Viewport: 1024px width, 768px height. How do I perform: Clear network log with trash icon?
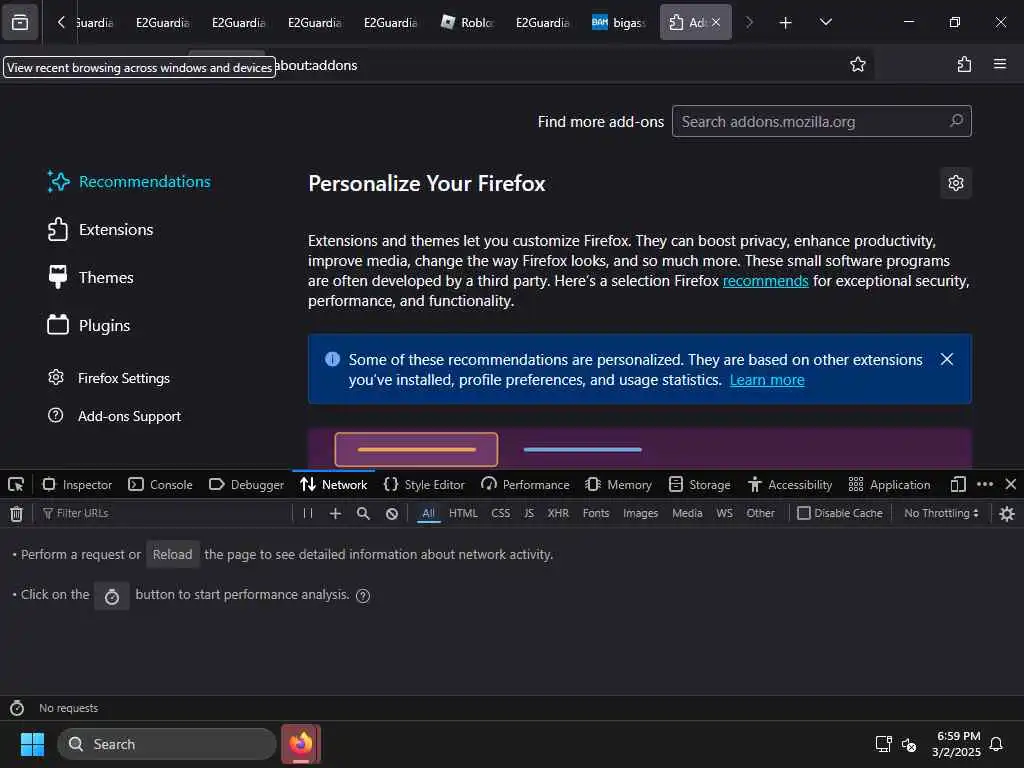pyautogui.click(x=16, y=514)
